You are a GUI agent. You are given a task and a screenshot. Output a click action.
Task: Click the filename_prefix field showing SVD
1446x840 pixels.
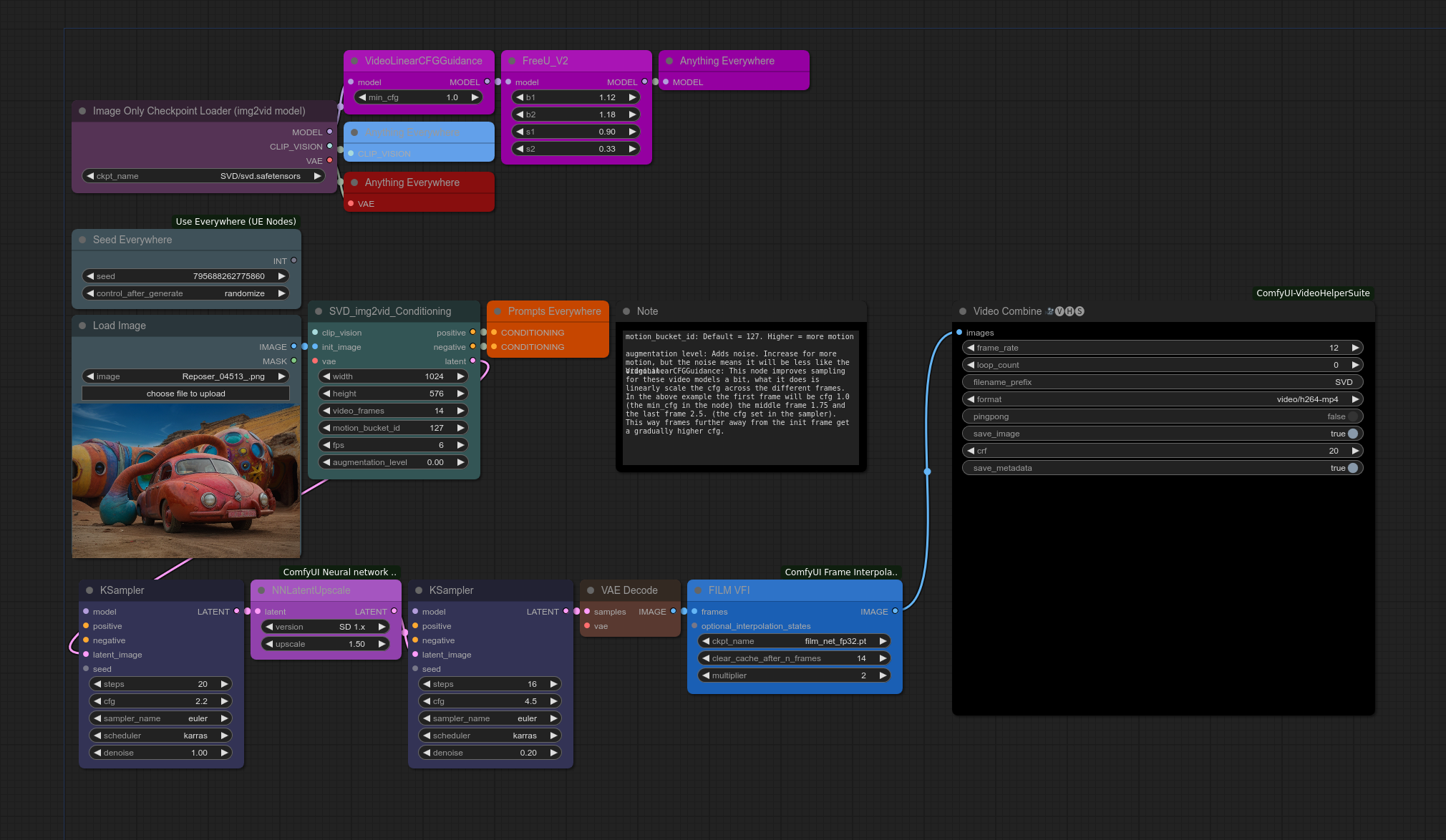(x=1163, y=382)
